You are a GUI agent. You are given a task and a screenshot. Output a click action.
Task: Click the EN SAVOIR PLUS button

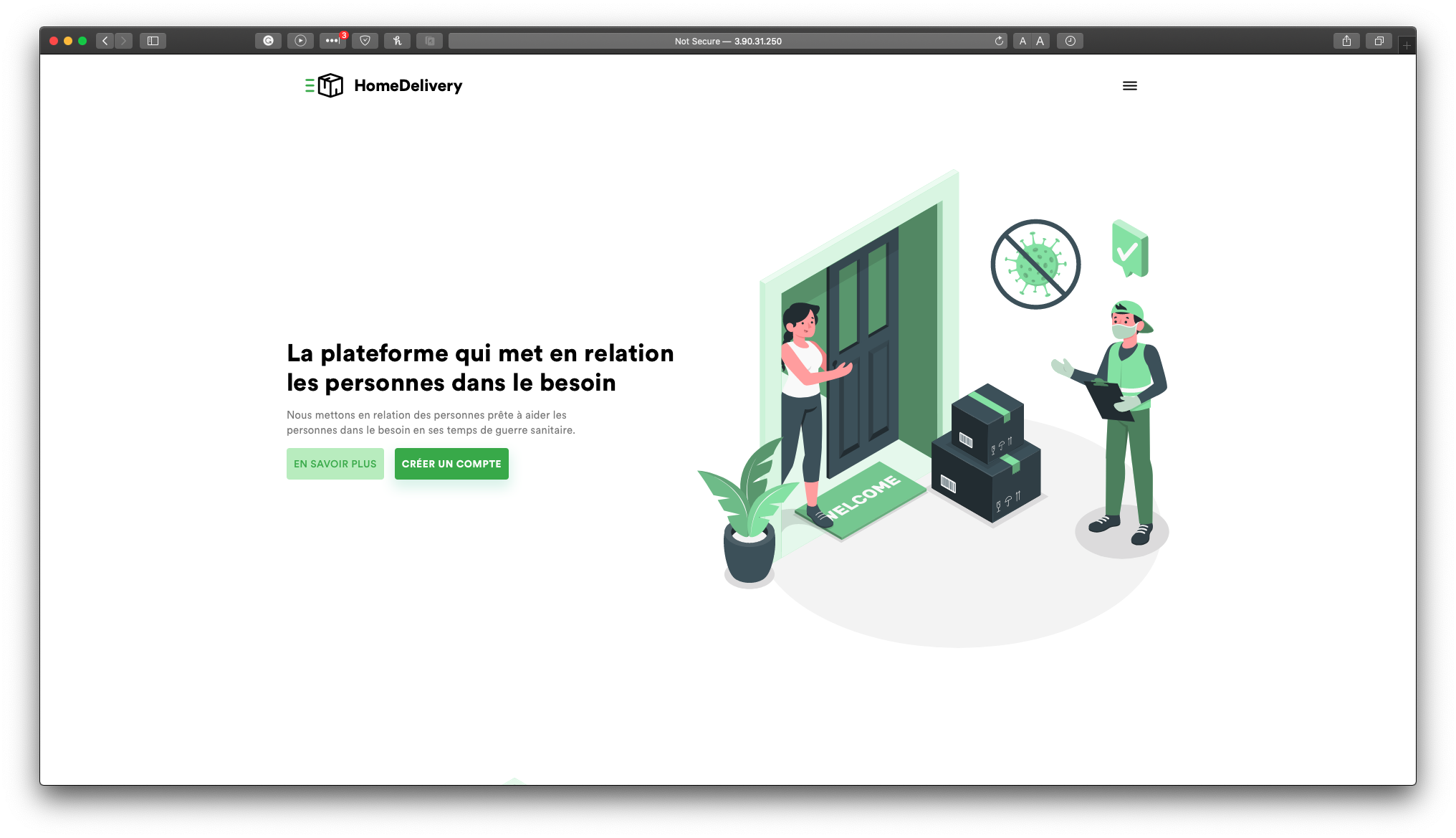point(335,464)
